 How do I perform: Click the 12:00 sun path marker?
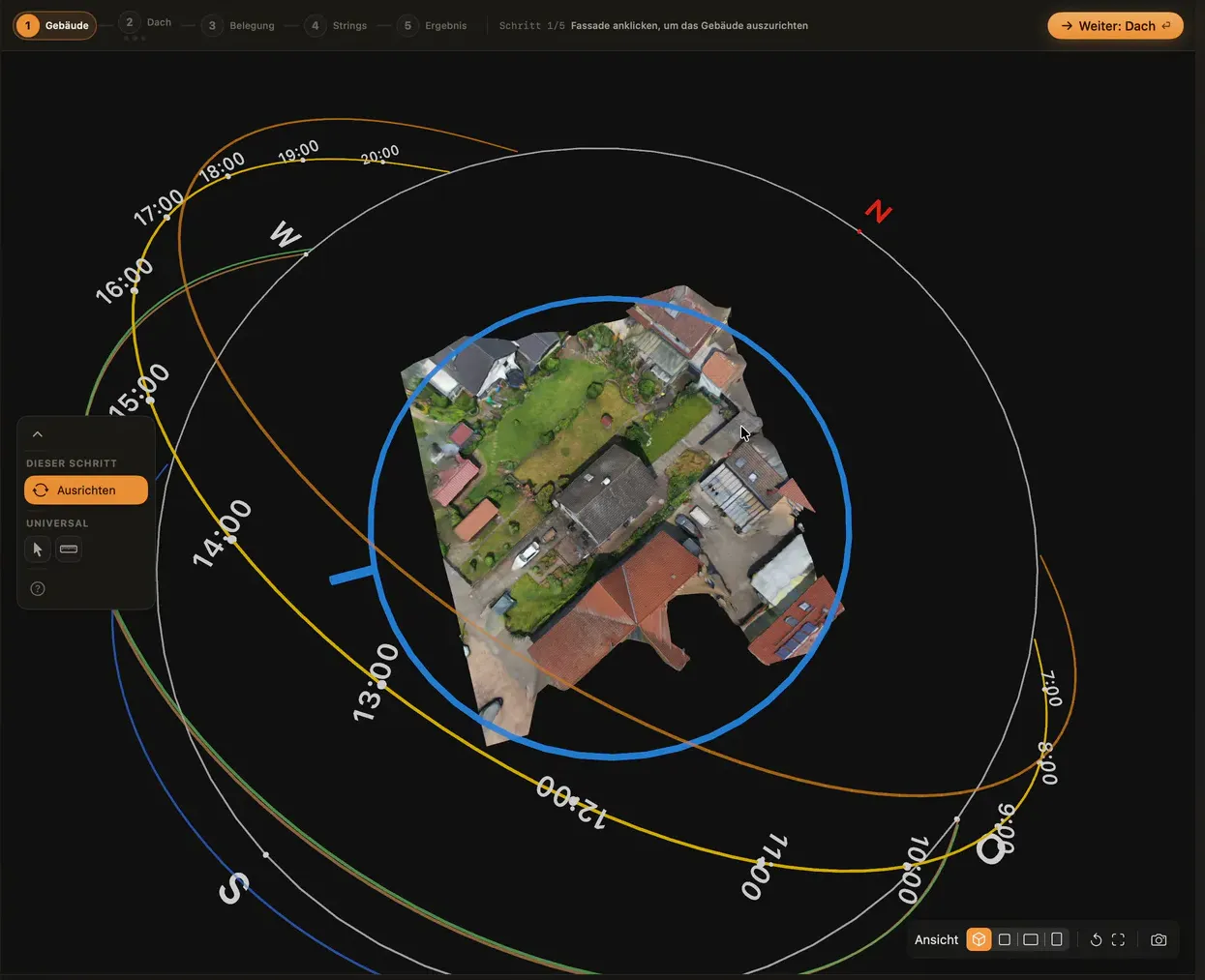coord(572,802)
